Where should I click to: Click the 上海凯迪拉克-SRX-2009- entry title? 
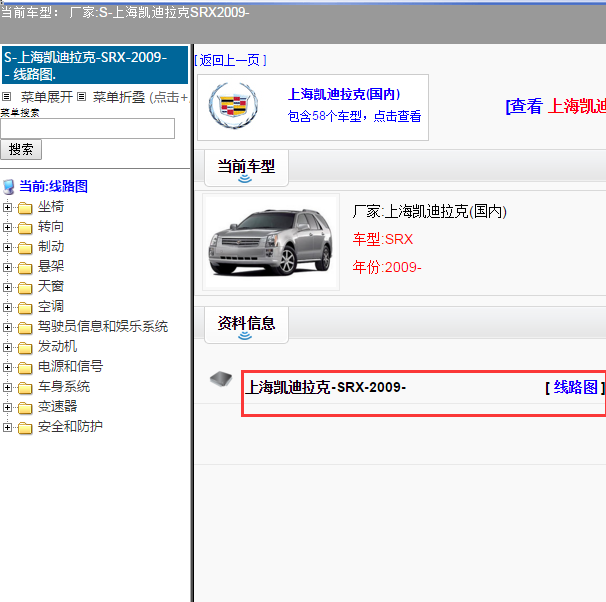coord(326,387)
